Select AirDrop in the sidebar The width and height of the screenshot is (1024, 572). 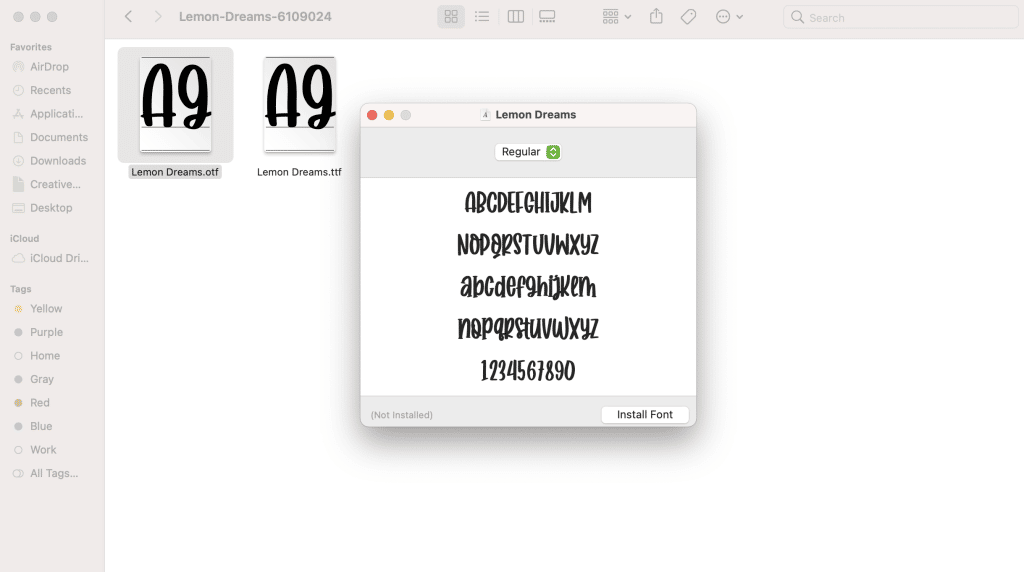(51, 67)
